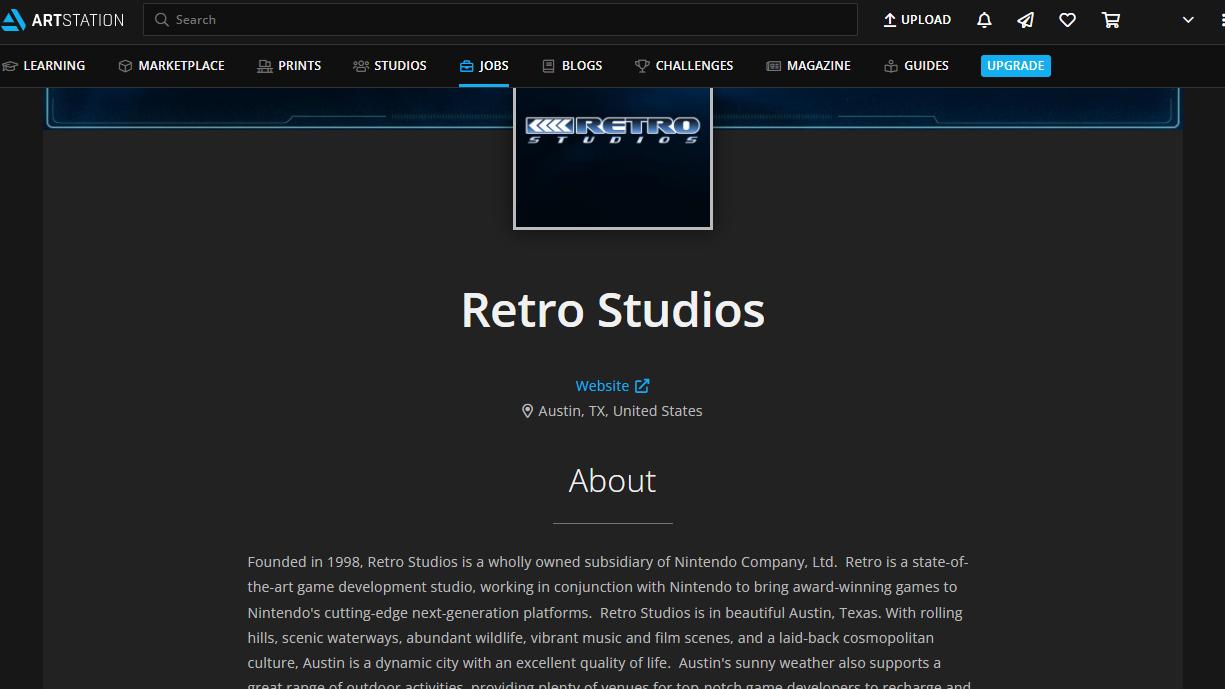Go to the Prints section
Screen dimensions: 1225x689
pyautogui.click(x=289, y=66)
